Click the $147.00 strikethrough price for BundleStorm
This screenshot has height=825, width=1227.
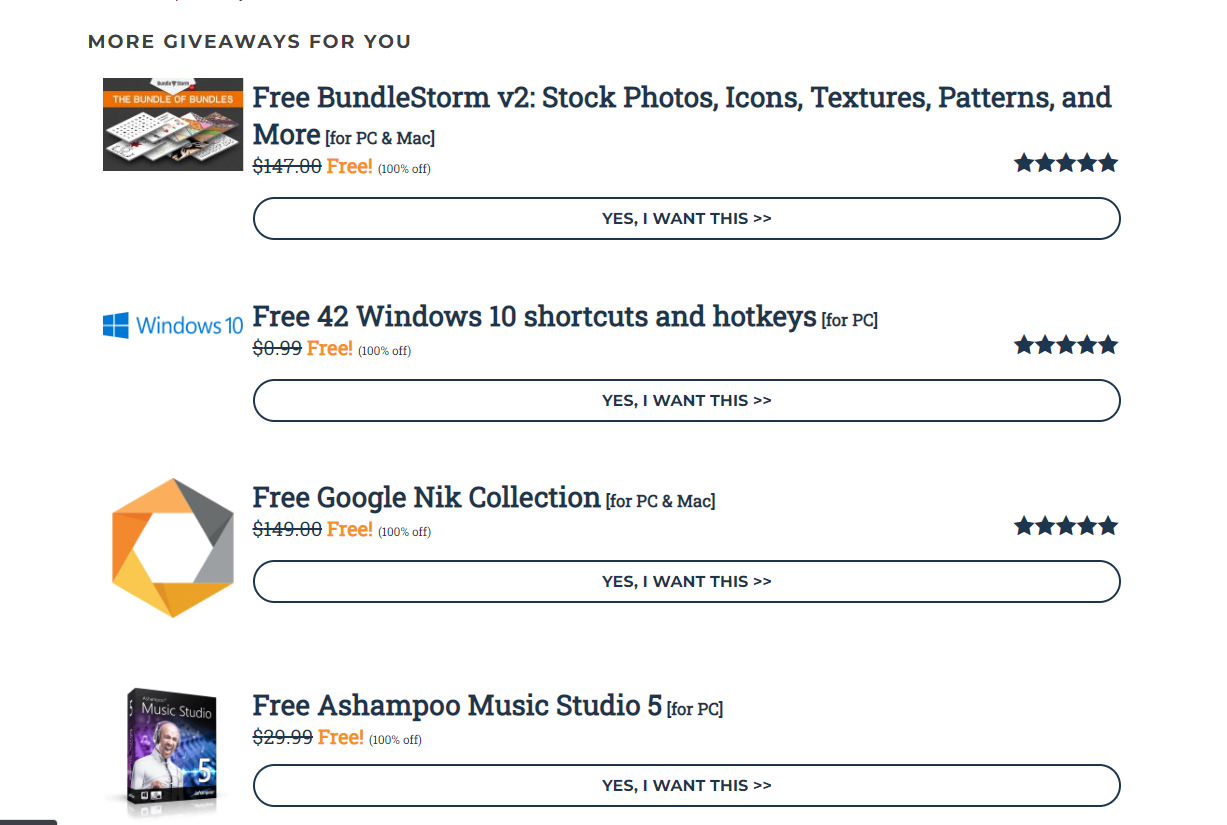point(287,167)
